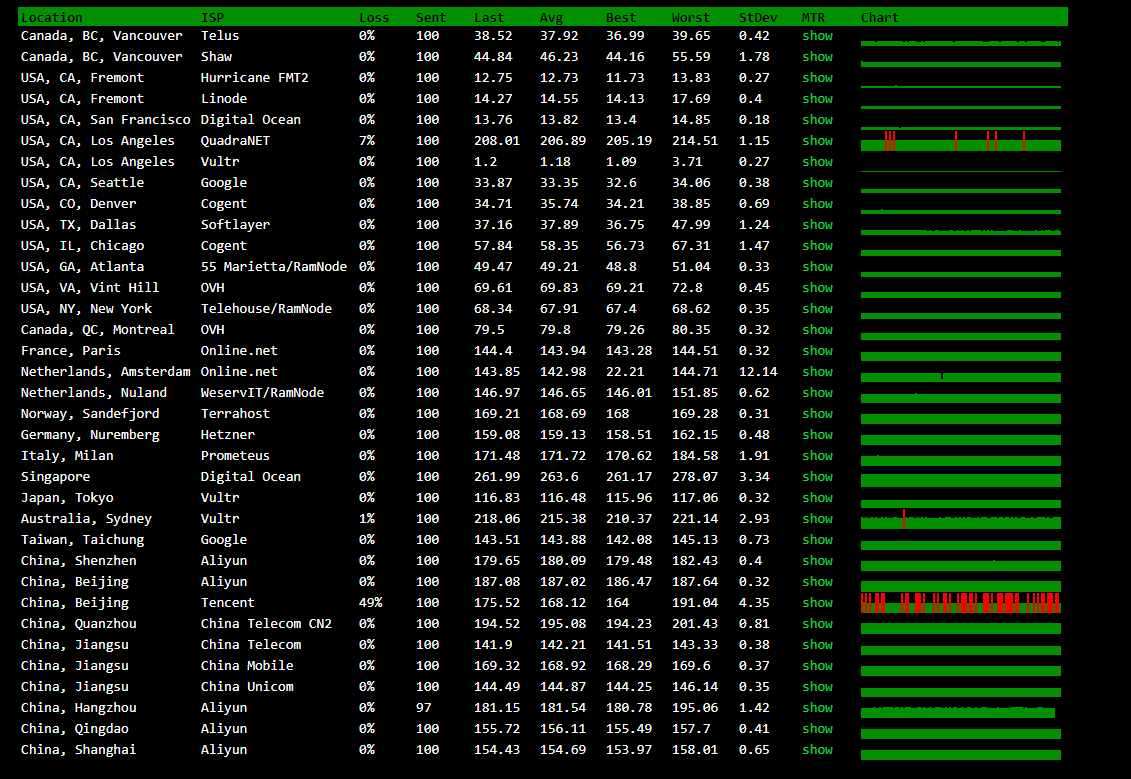Show MTR for Google Seattle
This screenshot has height=779, width=1131.
tap(817, 182)
